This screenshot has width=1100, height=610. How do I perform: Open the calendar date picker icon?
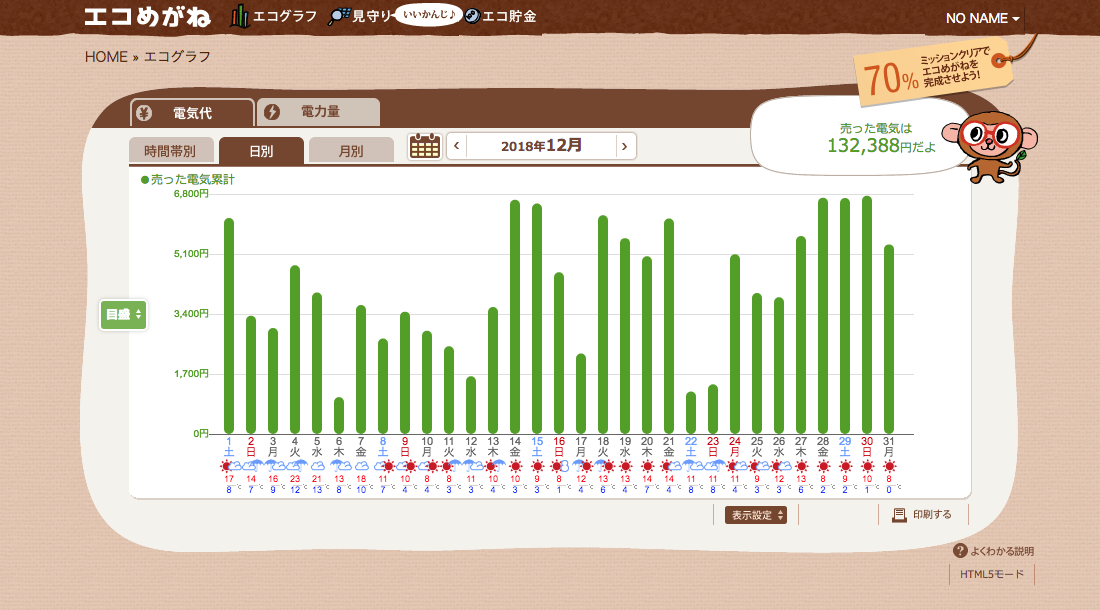point(424,147)
